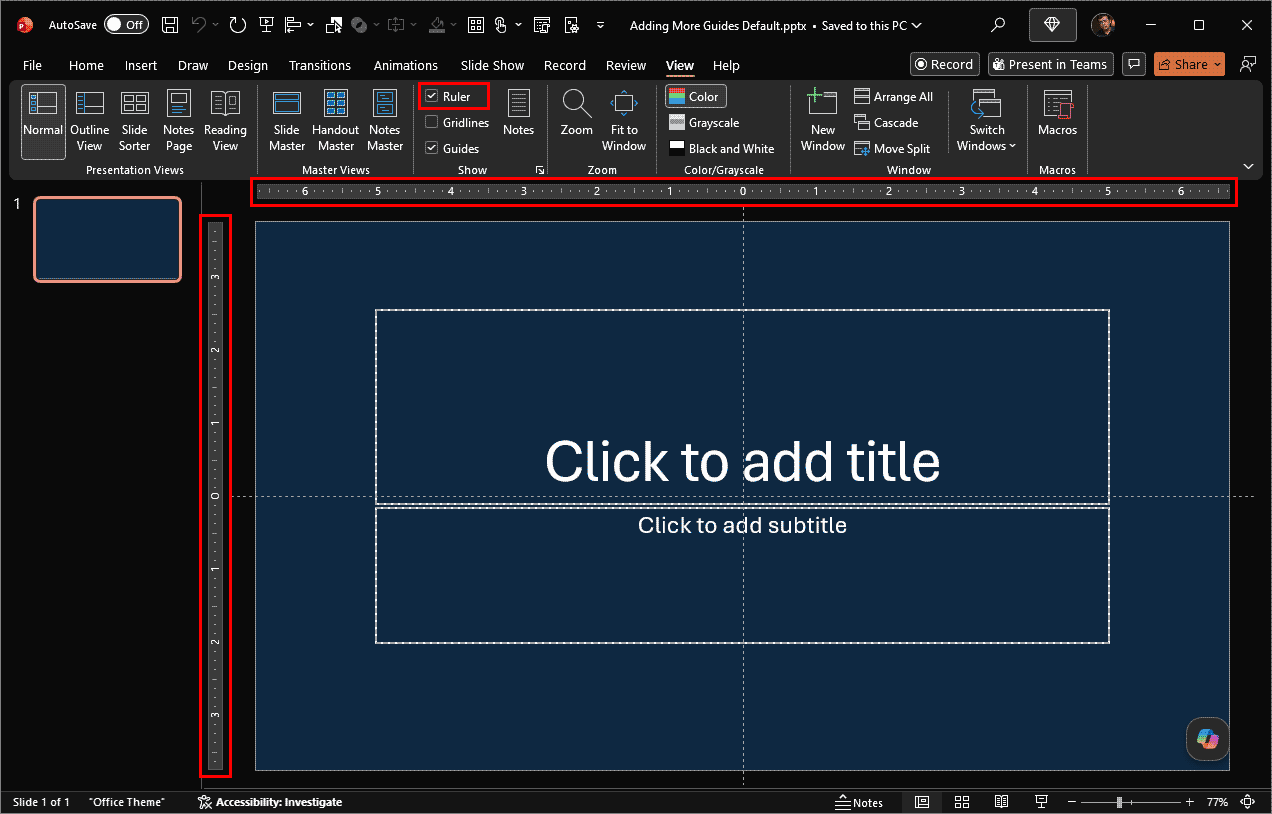This screenshot has height=814, width=1272.
Task: Switch to the Transitions tab
Action: point(320,65)
